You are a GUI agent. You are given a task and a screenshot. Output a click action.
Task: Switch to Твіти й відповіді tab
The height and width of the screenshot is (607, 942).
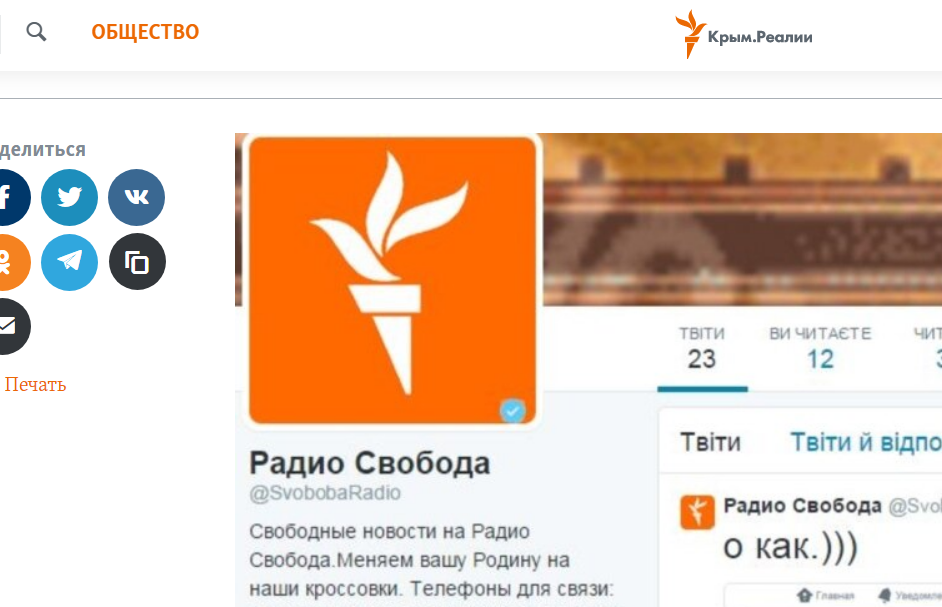[866, 442]
